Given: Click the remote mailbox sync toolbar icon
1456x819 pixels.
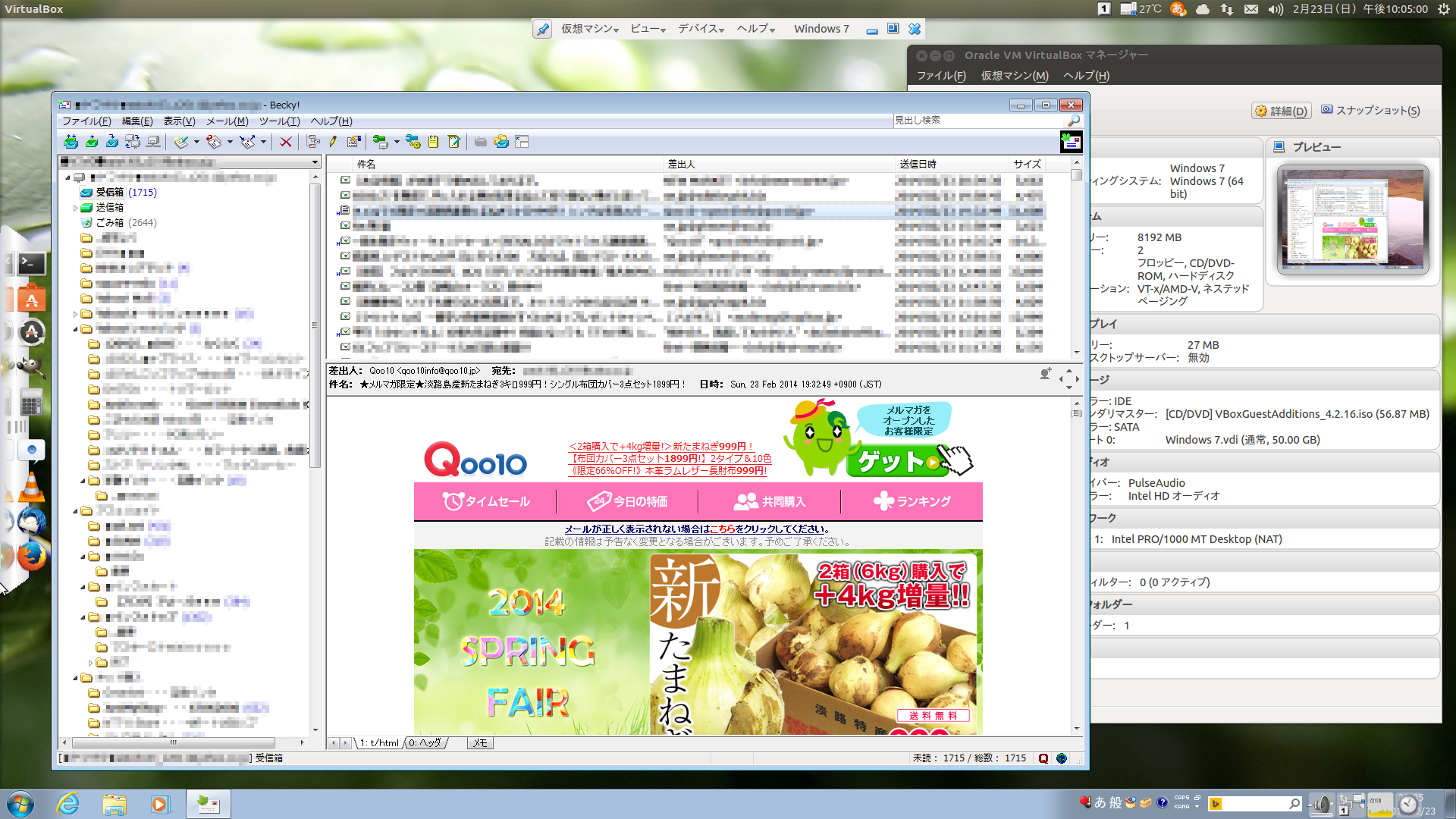Looking at the screenshot, I should point(133,142).
